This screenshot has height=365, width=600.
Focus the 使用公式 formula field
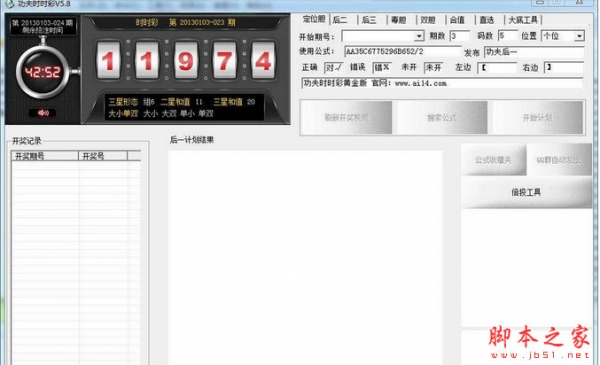pos(403,52)
